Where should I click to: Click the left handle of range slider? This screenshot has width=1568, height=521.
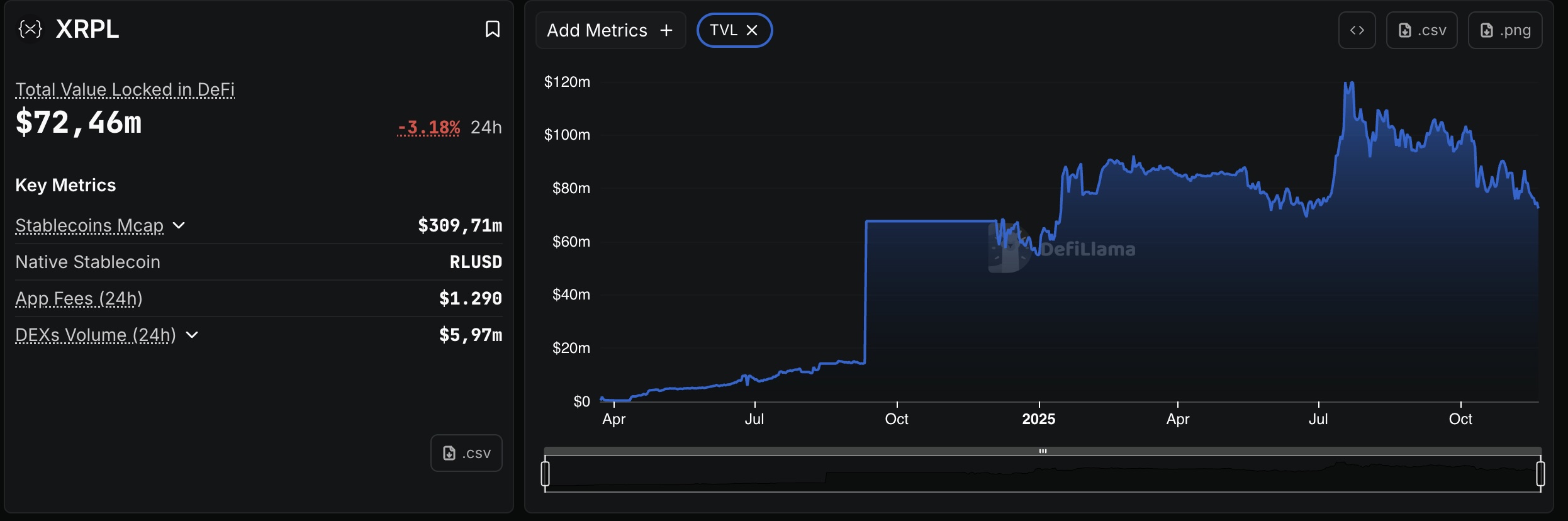tap(546, 474)
